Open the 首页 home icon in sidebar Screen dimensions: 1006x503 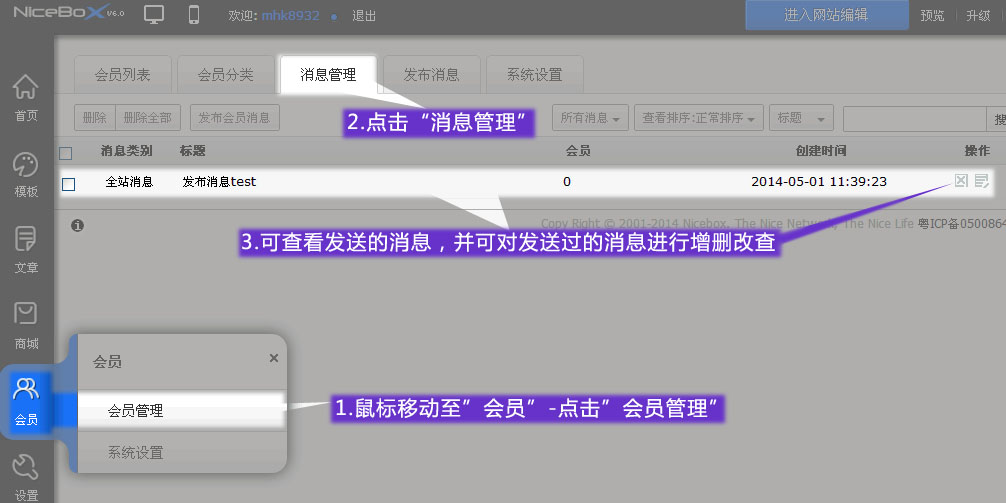[x=26, y=97]
